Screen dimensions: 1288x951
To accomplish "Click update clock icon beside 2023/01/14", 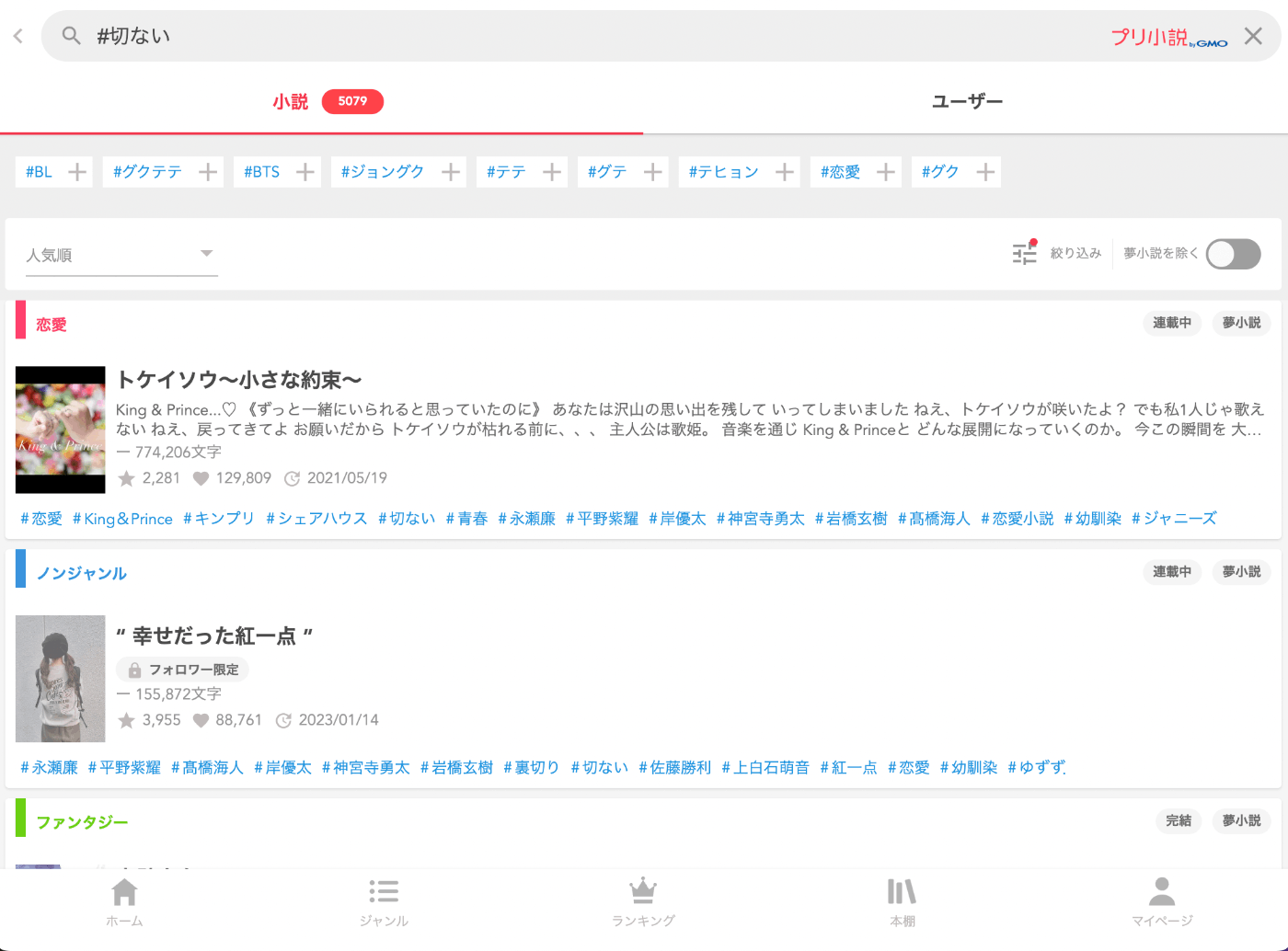I will pos(284,720).
